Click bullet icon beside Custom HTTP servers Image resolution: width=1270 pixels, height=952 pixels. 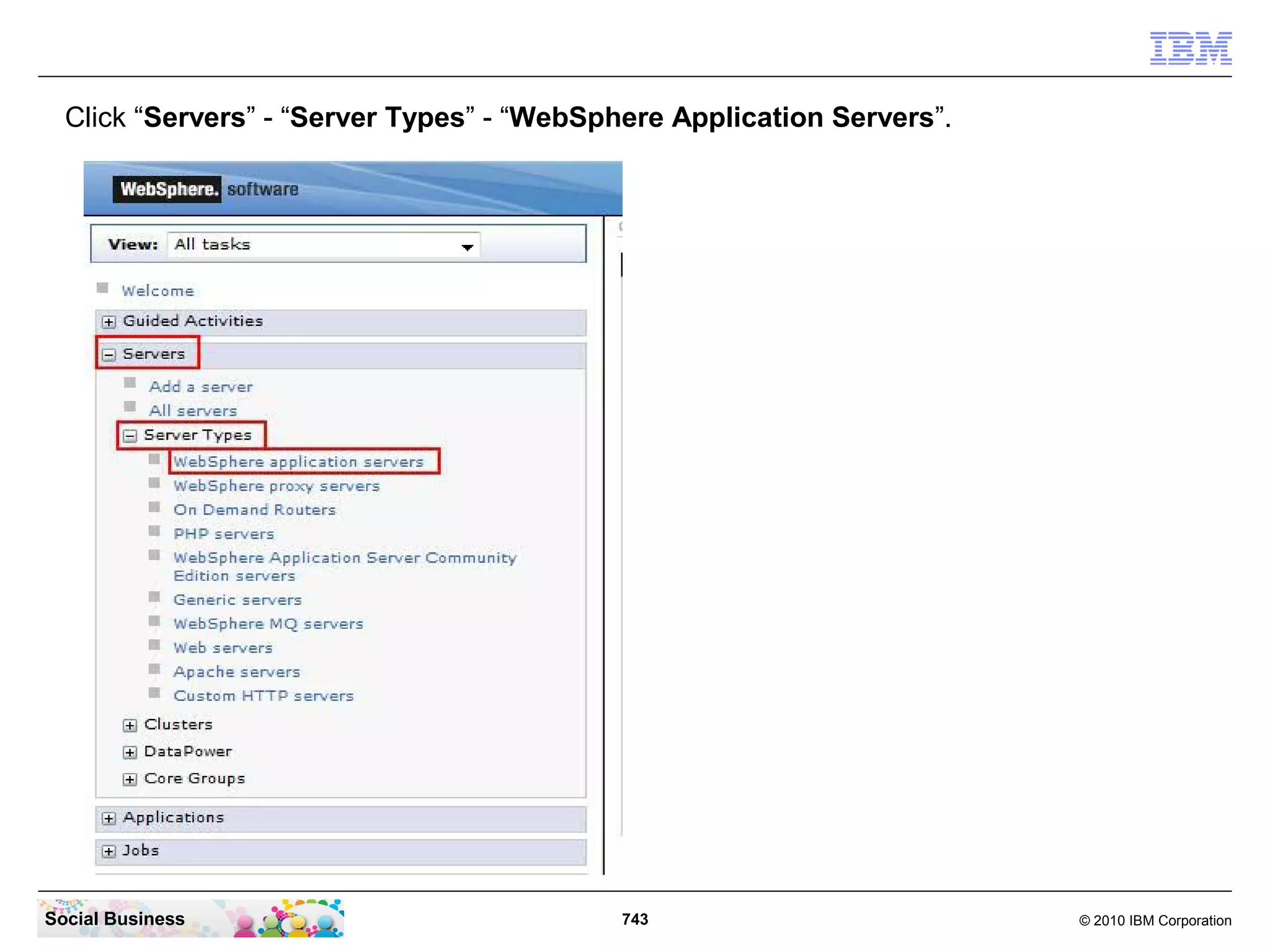tap(154, 692)
